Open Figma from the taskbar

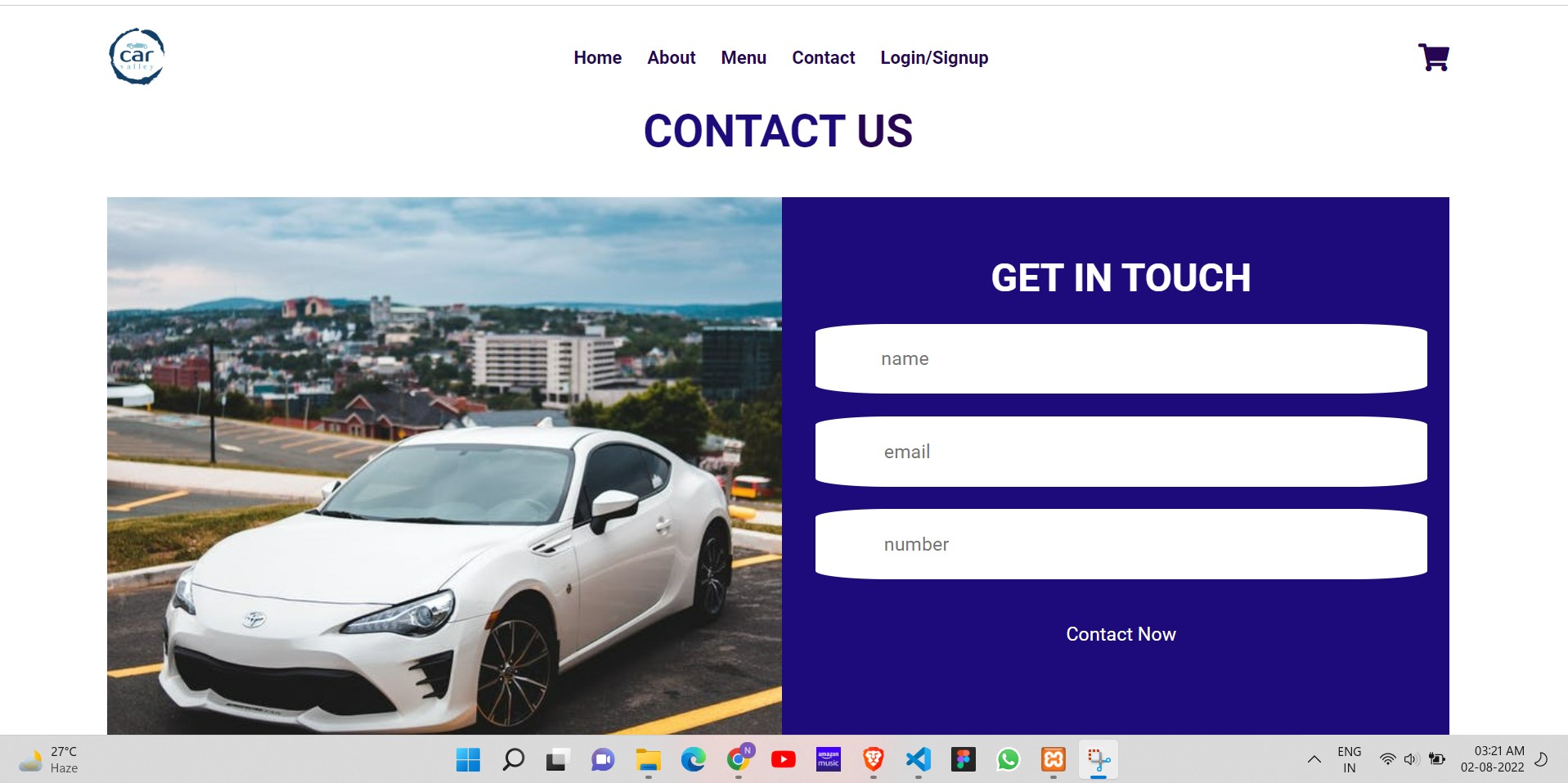[x=964, y=760]
